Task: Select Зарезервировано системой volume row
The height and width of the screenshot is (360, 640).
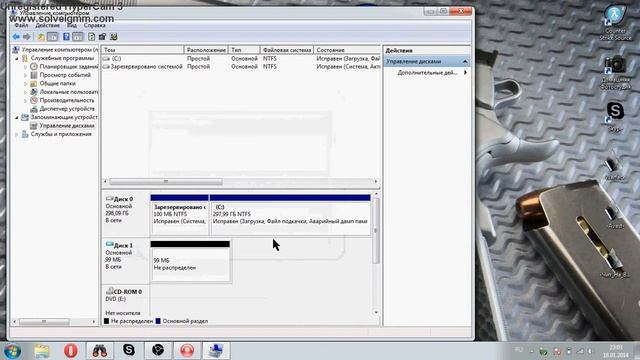Action: coord(241,67)
